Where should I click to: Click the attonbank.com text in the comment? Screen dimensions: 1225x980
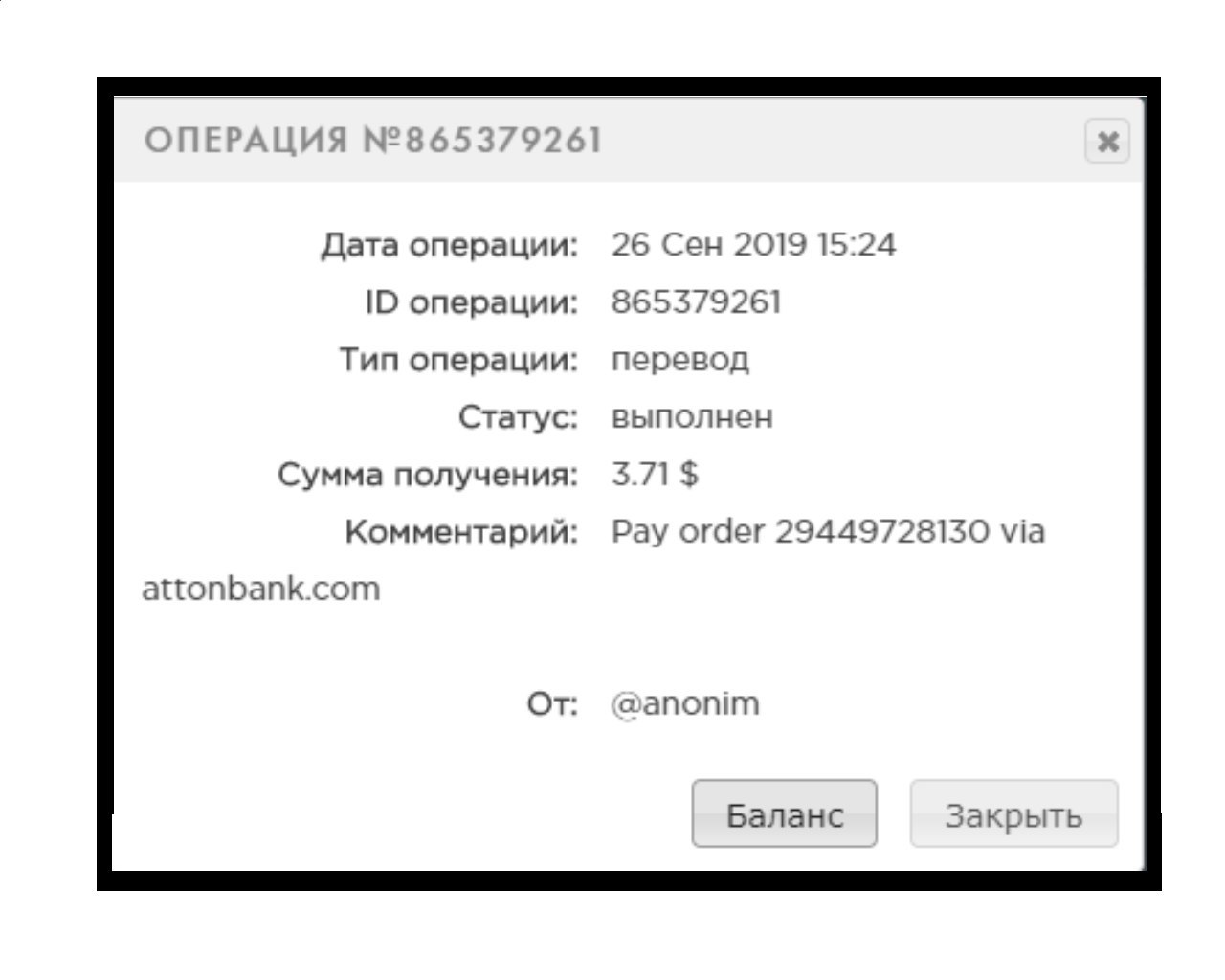point(260,588)
